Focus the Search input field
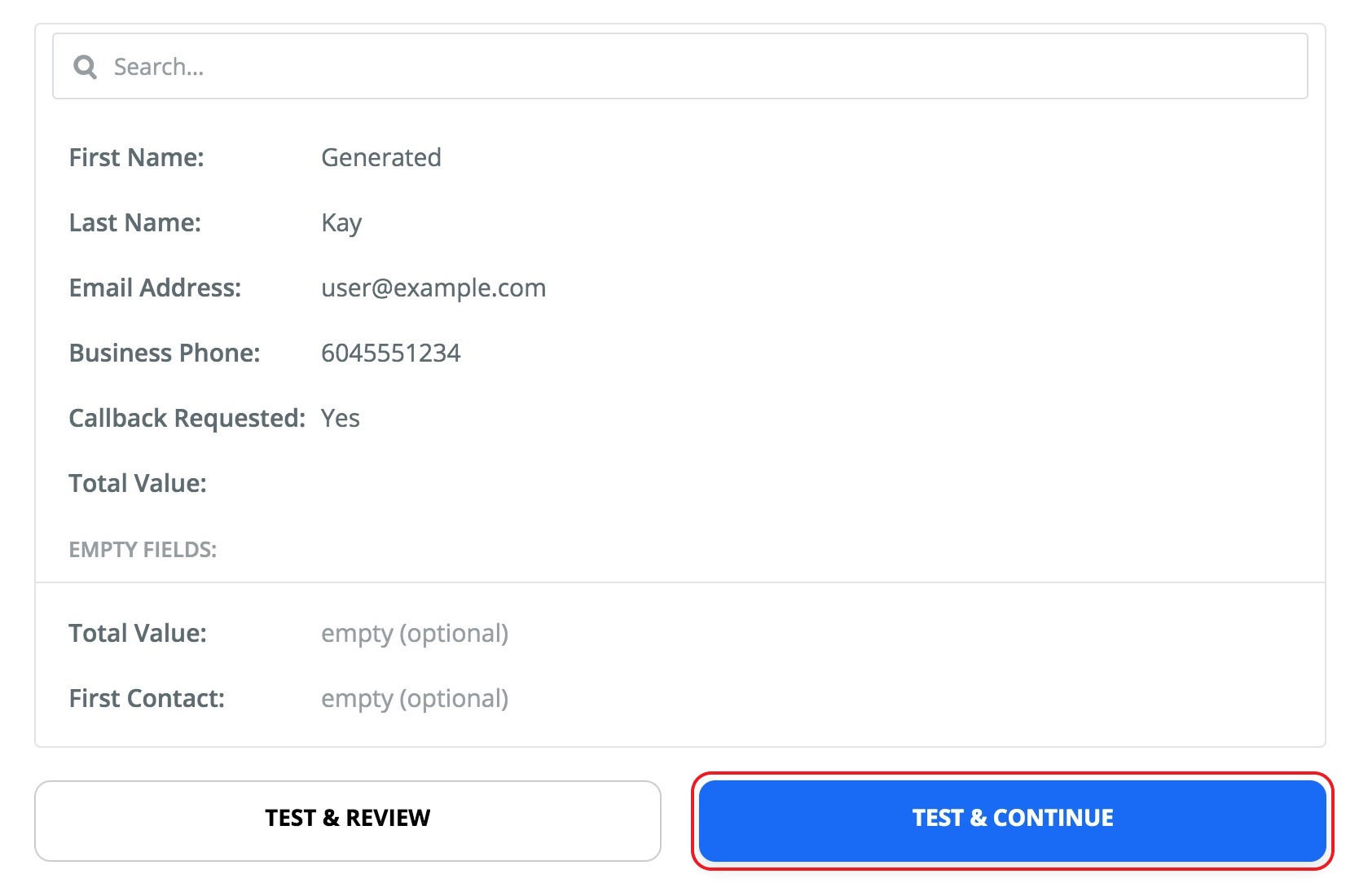 [x=701, y=67]
